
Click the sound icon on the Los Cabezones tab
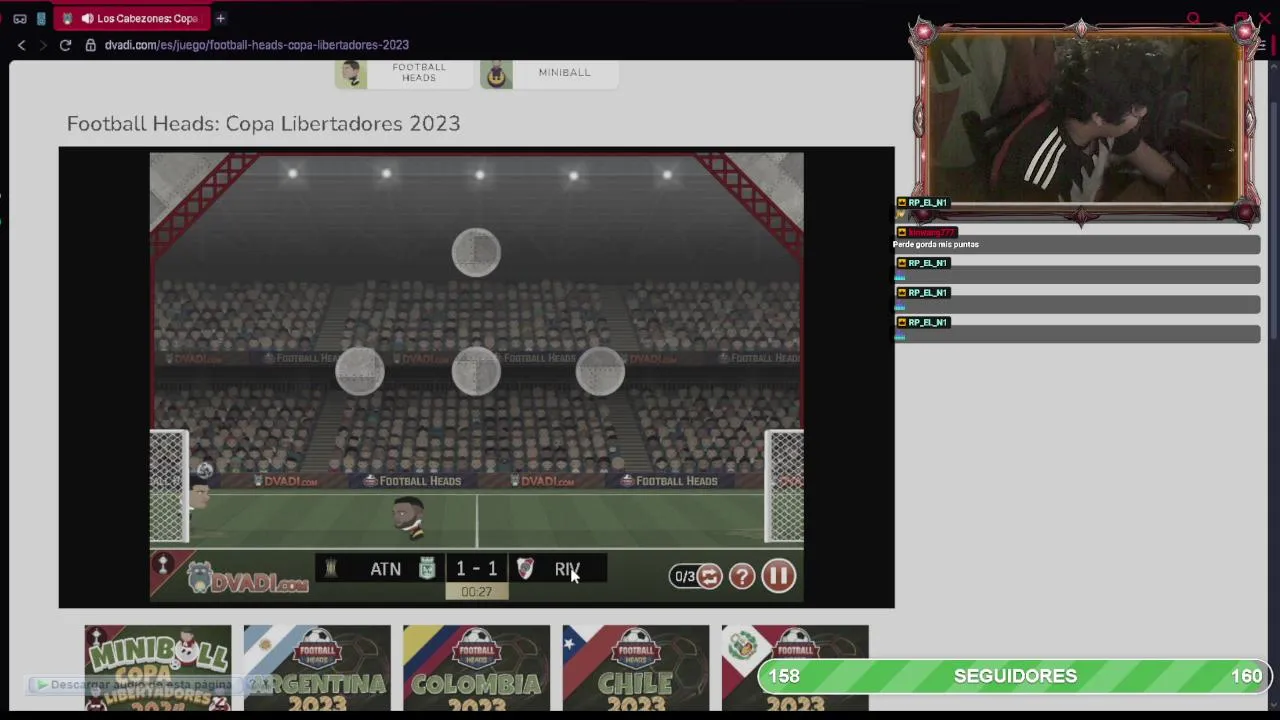(87, 18)
